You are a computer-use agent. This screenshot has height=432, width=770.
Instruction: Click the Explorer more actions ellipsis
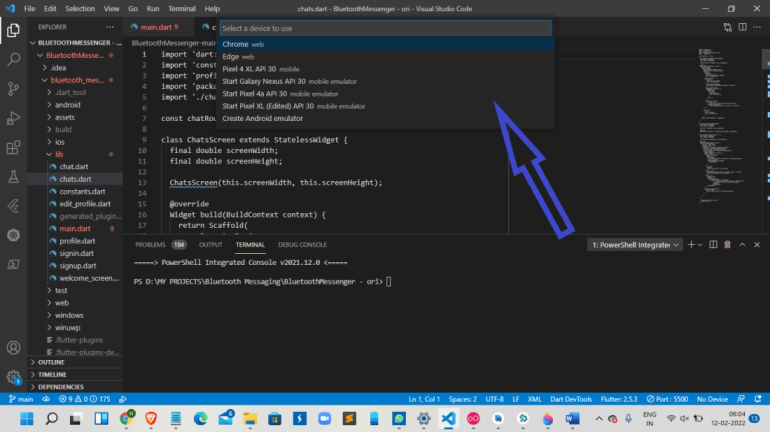click(x=110, y=27)
